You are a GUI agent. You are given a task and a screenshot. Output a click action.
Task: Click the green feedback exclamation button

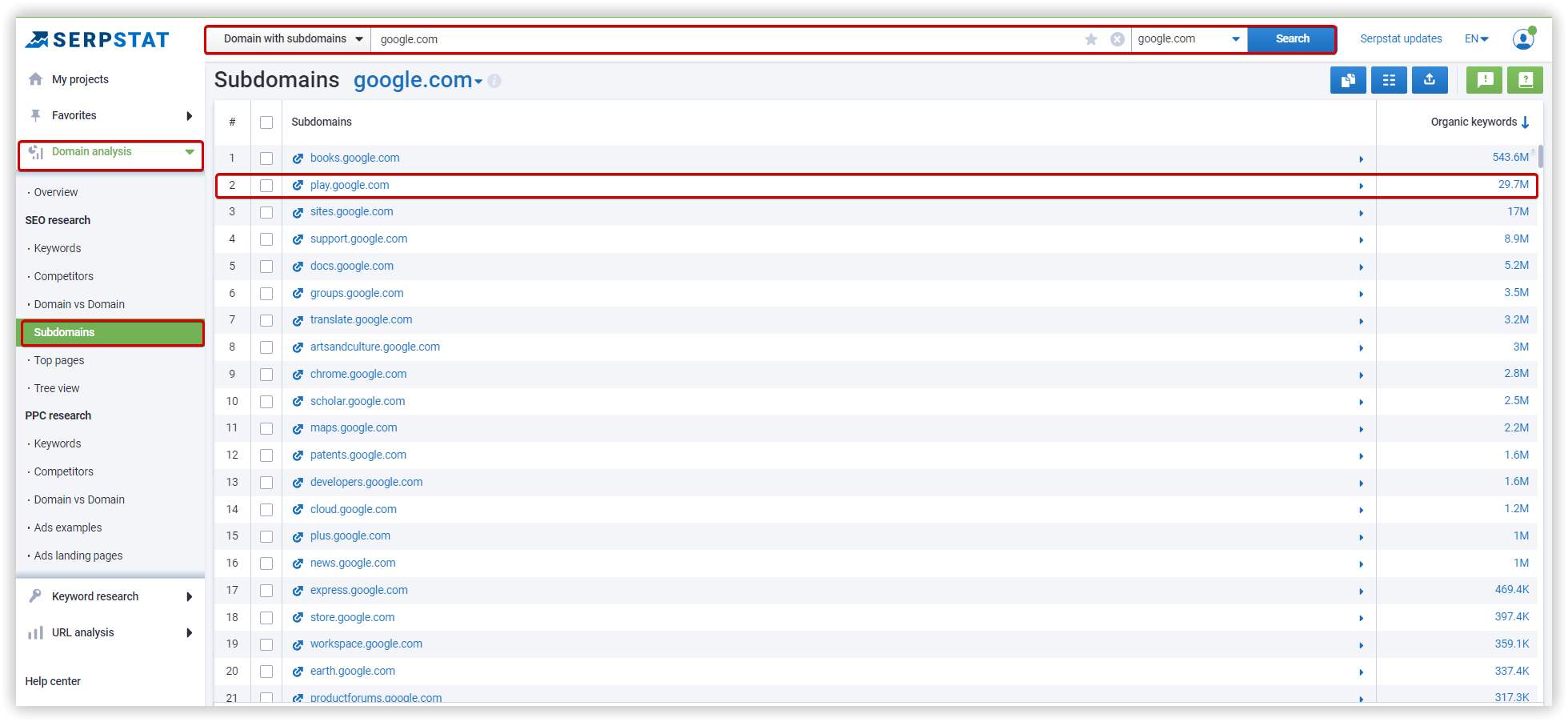pyautogui.click(x=1485, y=80)
